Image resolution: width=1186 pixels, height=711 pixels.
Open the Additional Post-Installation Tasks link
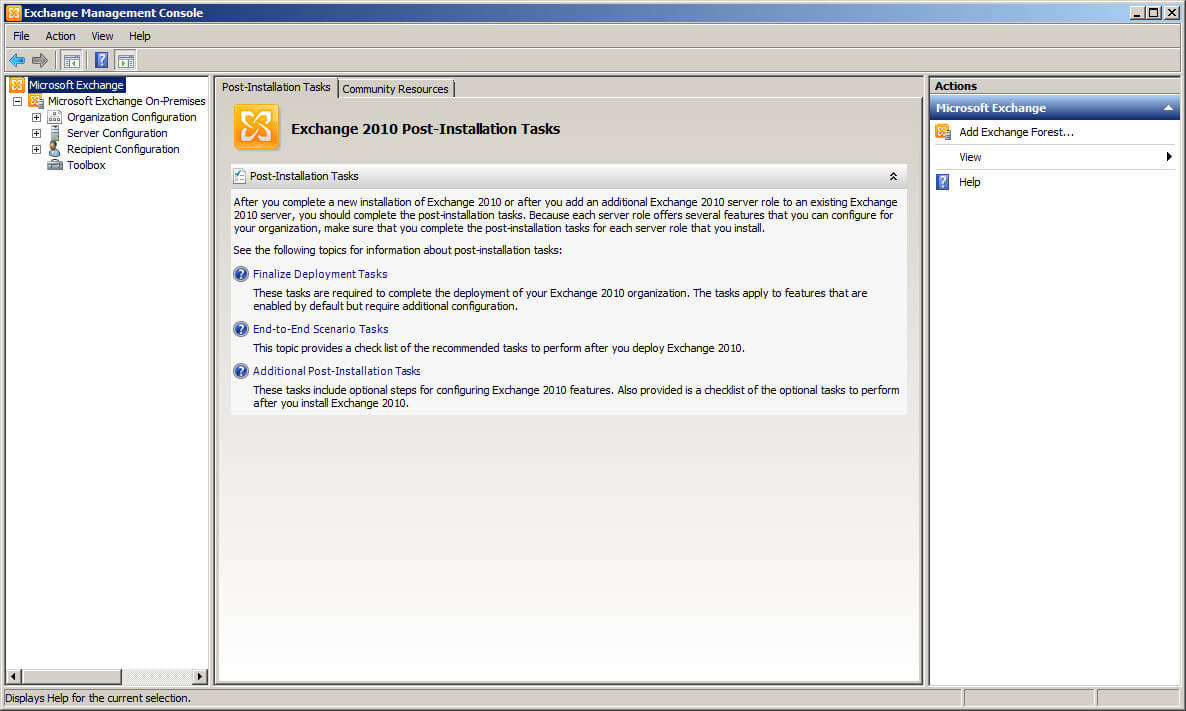pos(337,371)
